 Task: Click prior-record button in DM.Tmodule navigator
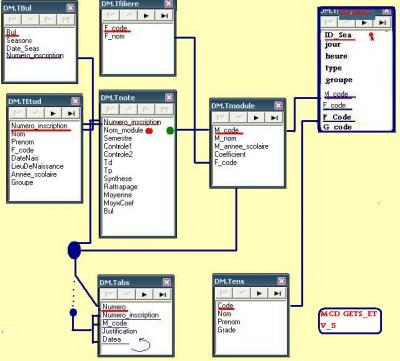click(x=238, y=117)
